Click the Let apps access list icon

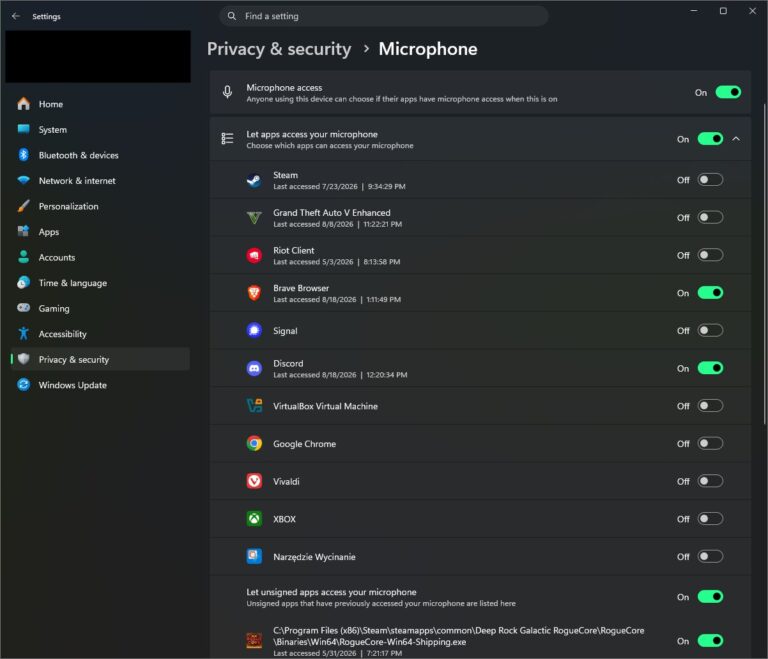pyautogui.click(x=227, y=139)
